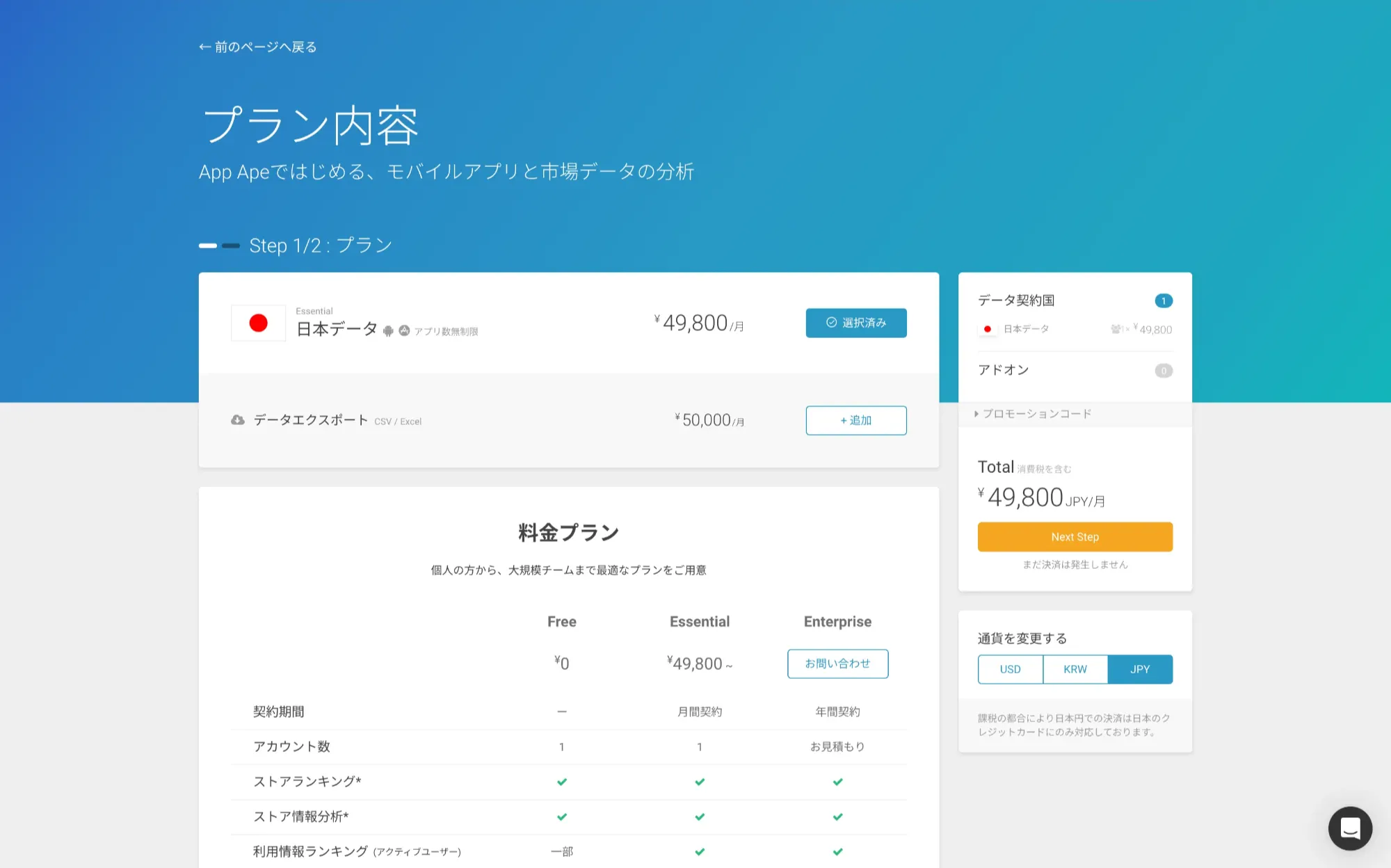Click the App Store icon beside 日本データ
The image size is (1391, 868).
[404, 331]
